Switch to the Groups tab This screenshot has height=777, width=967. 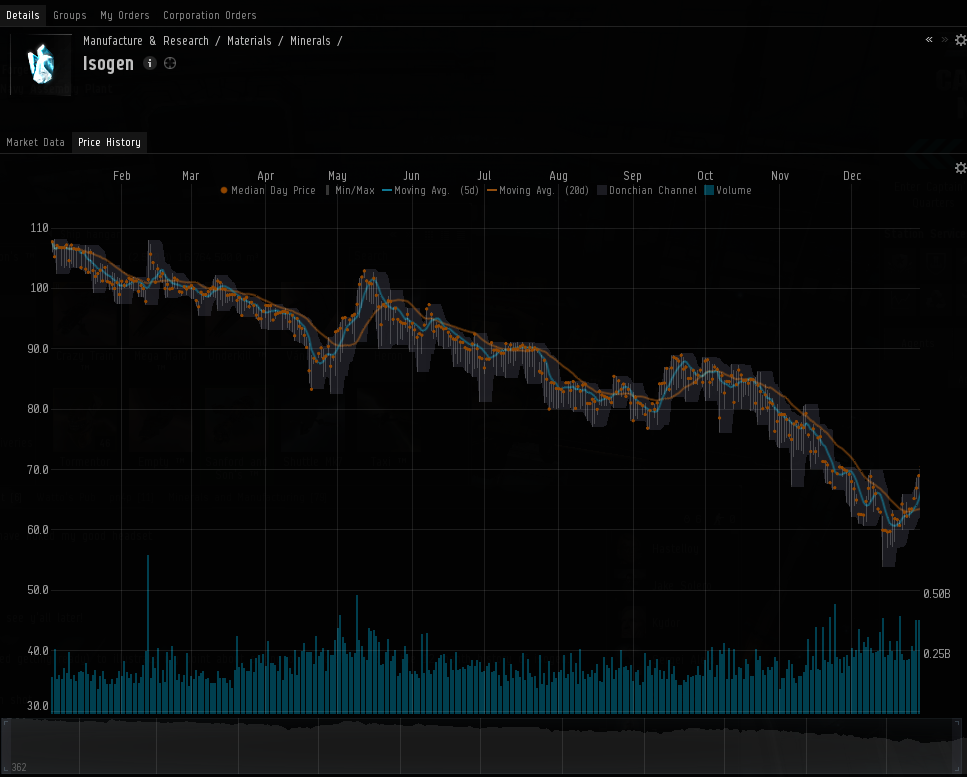[70, 15]
